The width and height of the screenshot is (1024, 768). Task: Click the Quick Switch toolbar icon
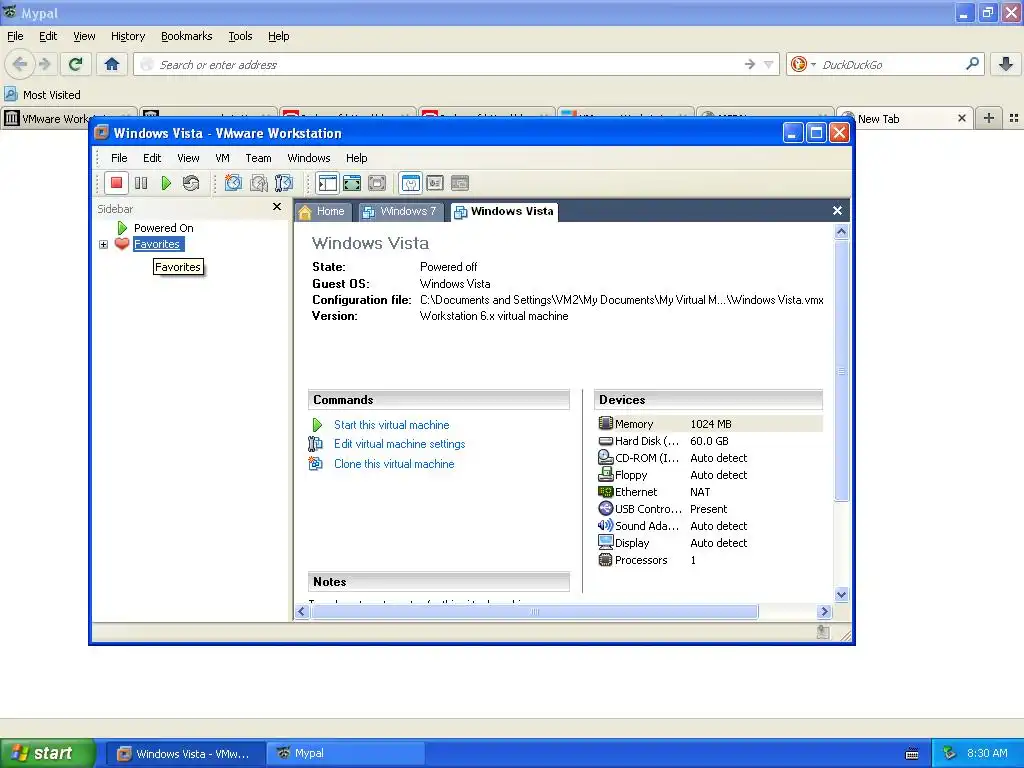pyautogui.click(x=377, y=184)
